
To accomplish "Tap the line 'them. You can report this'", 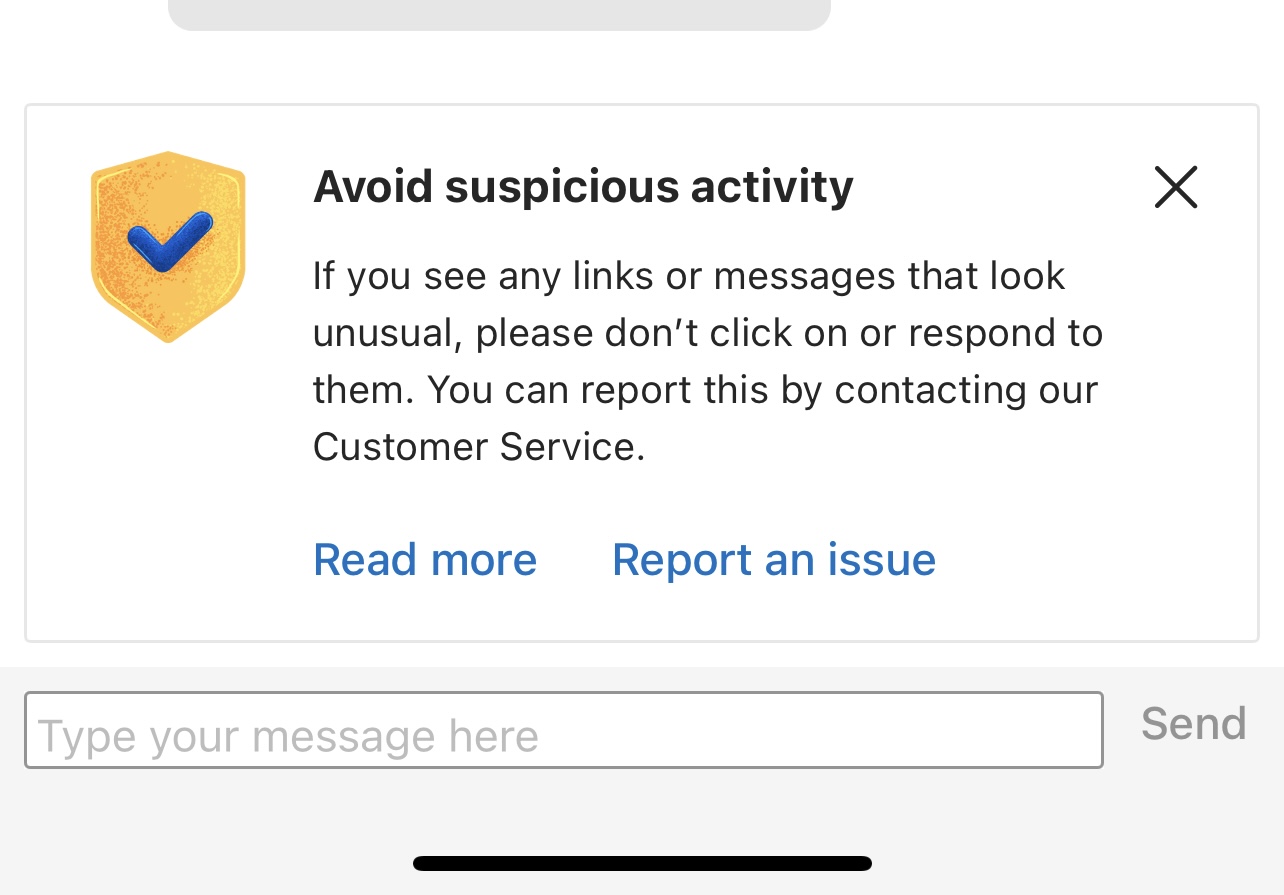I will point(705,389).
